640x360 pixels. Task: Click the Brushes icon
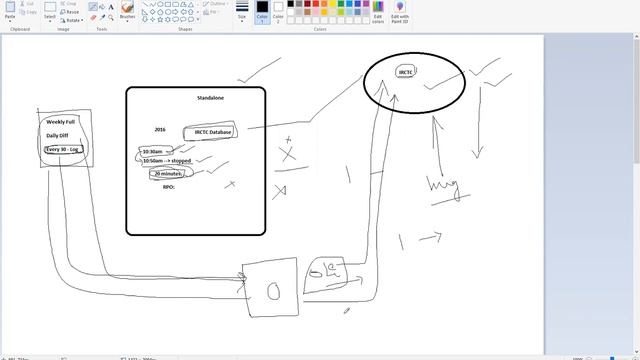[x=127, y=7]
